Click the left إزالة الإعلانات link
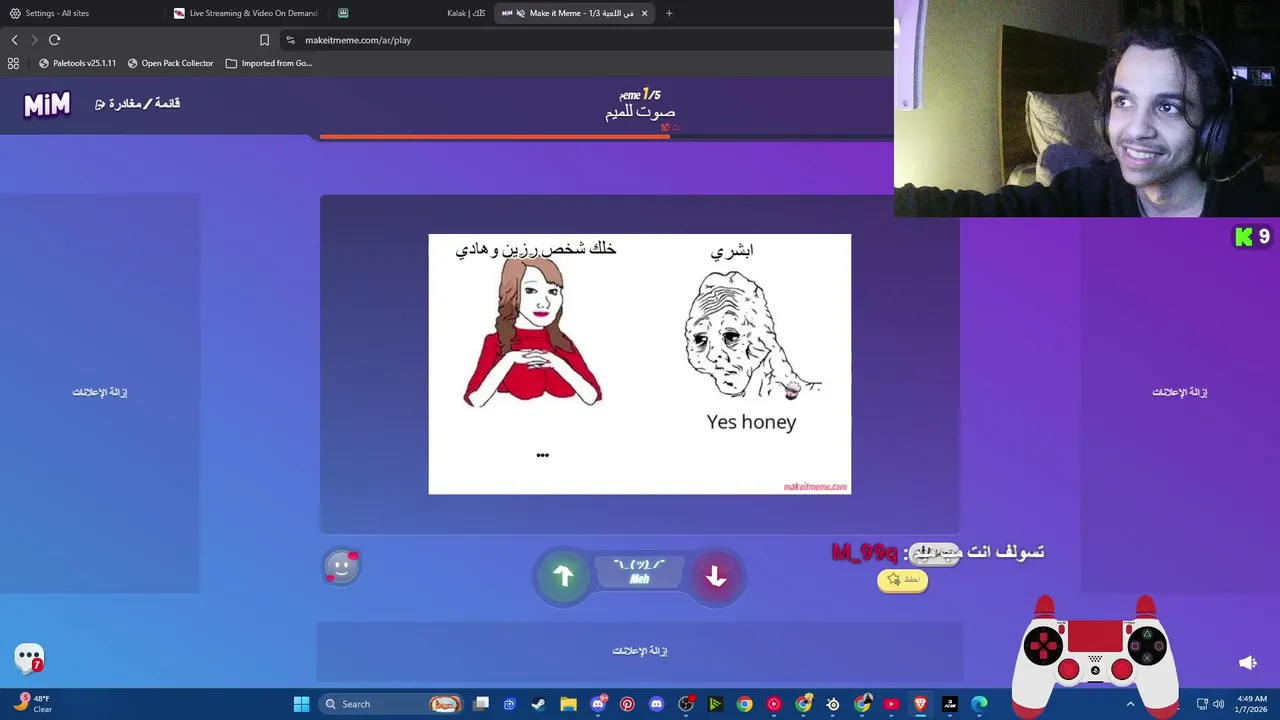 click(x=100, y=392)
